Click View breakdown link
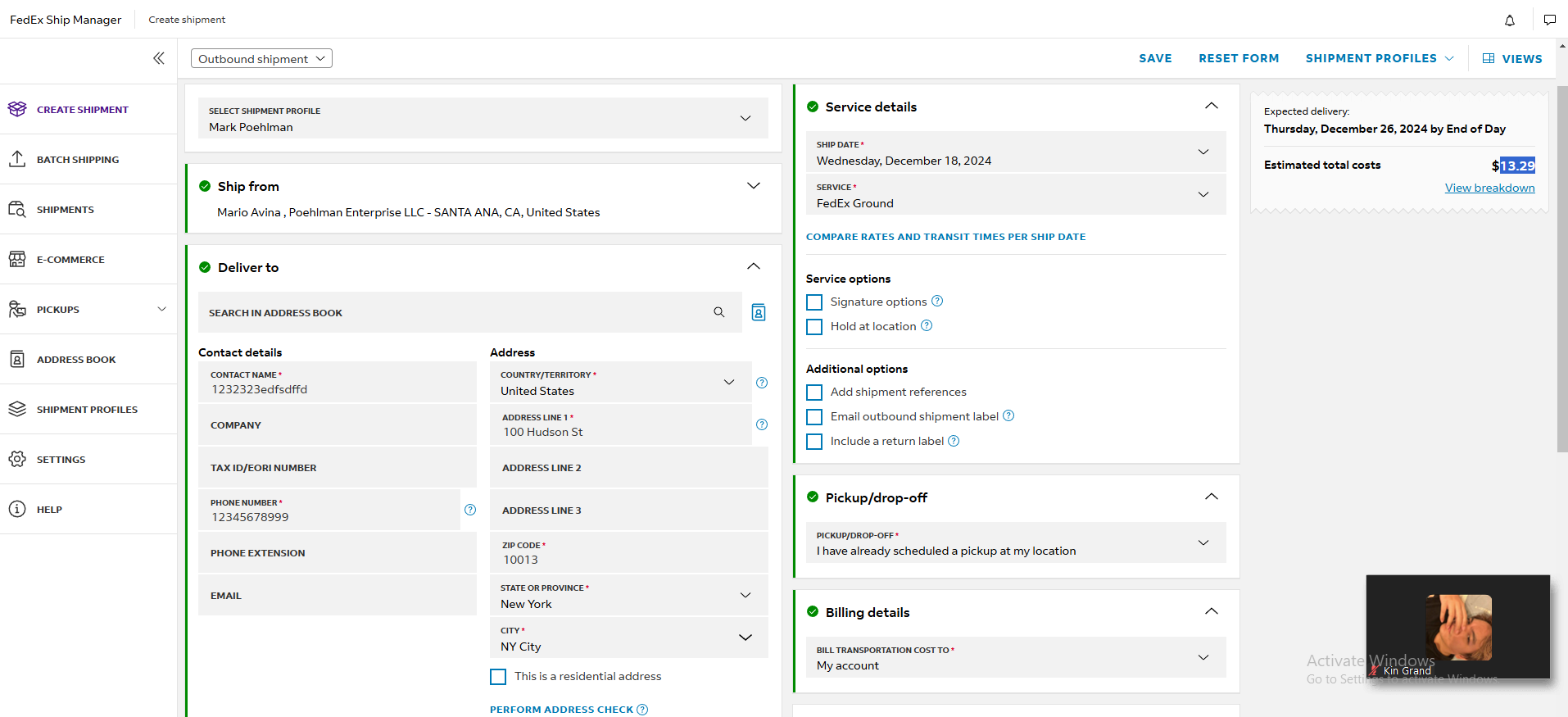This screenshot has width=1568, height=717. coord(1489,188)
